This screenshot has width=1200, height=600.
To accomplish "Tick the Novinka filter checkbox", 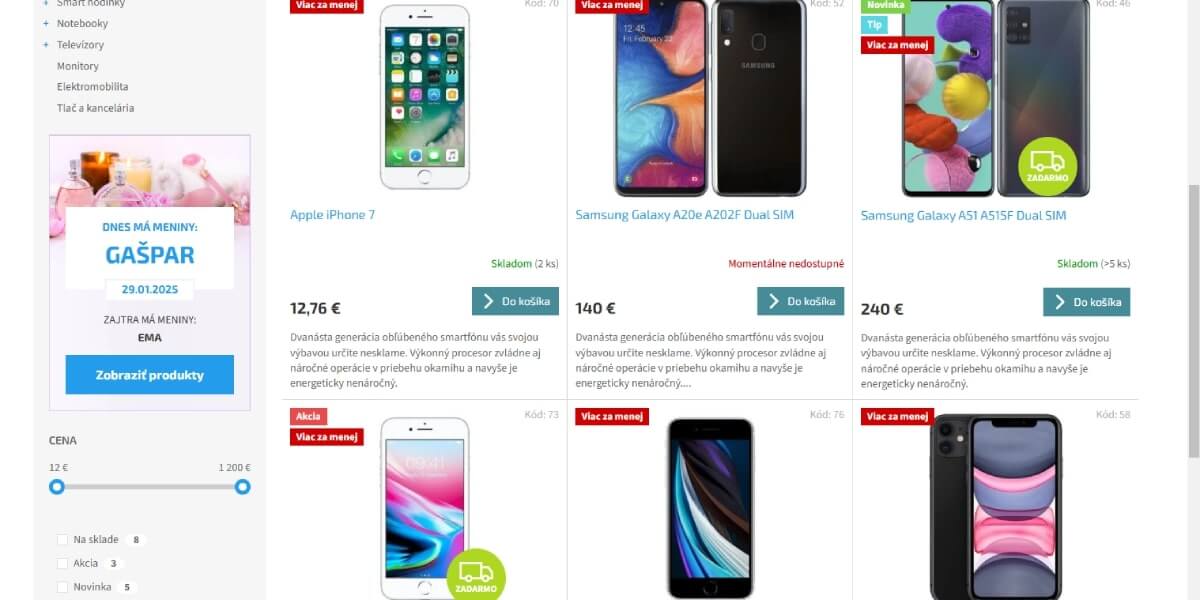I will pos(63,587).
